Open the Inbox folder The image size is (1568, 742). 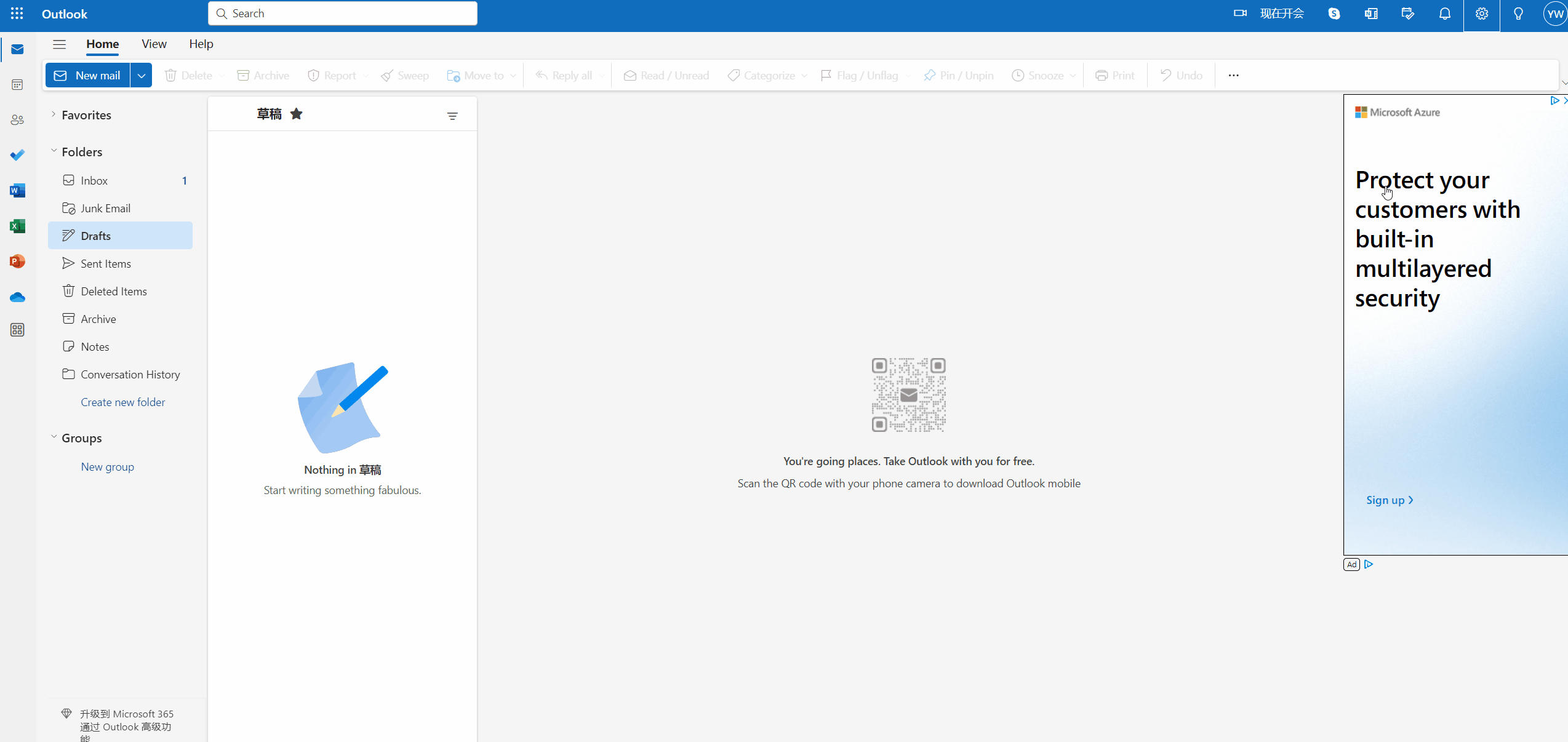(x=121, y=180)
